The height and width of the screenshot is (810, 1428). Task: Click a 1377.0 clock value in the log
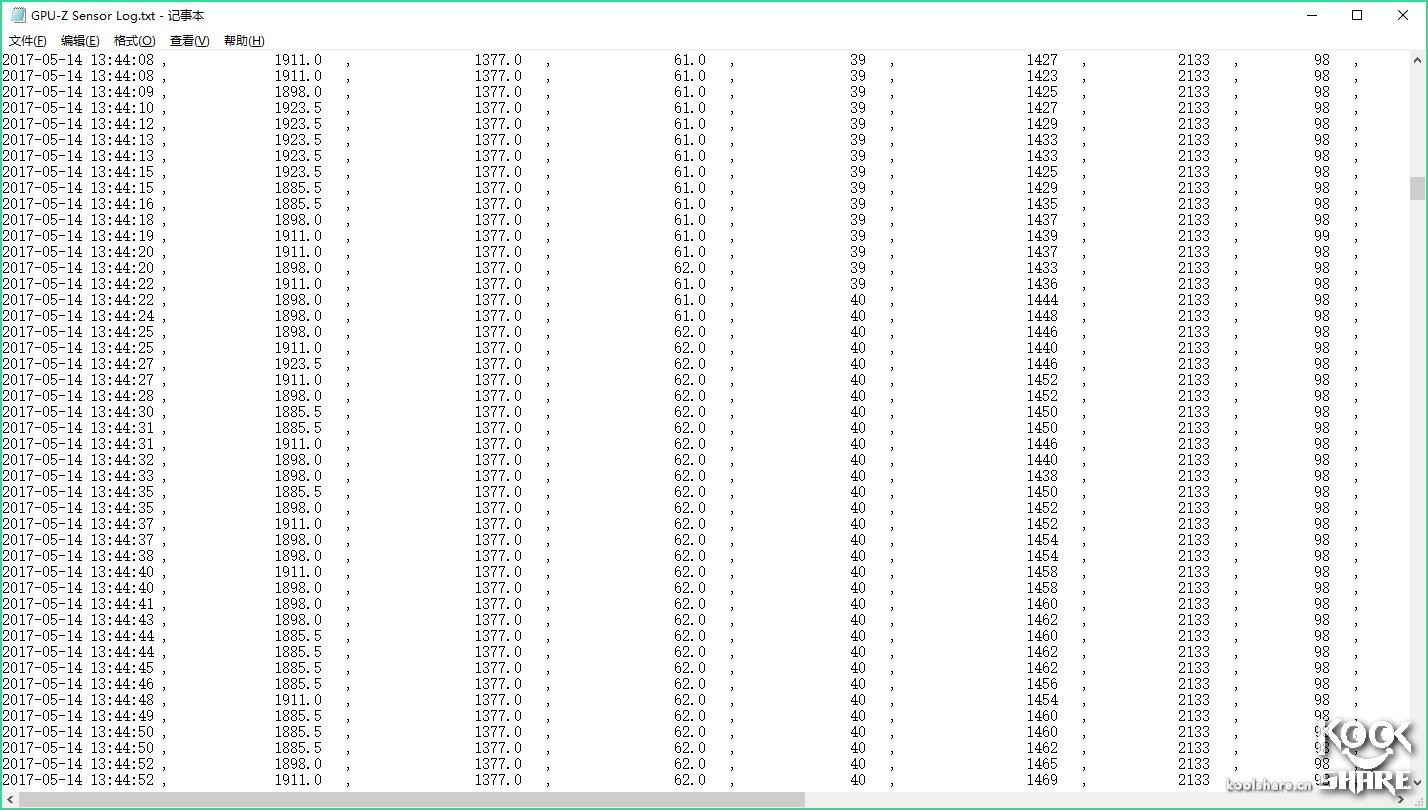coord(500,60)
